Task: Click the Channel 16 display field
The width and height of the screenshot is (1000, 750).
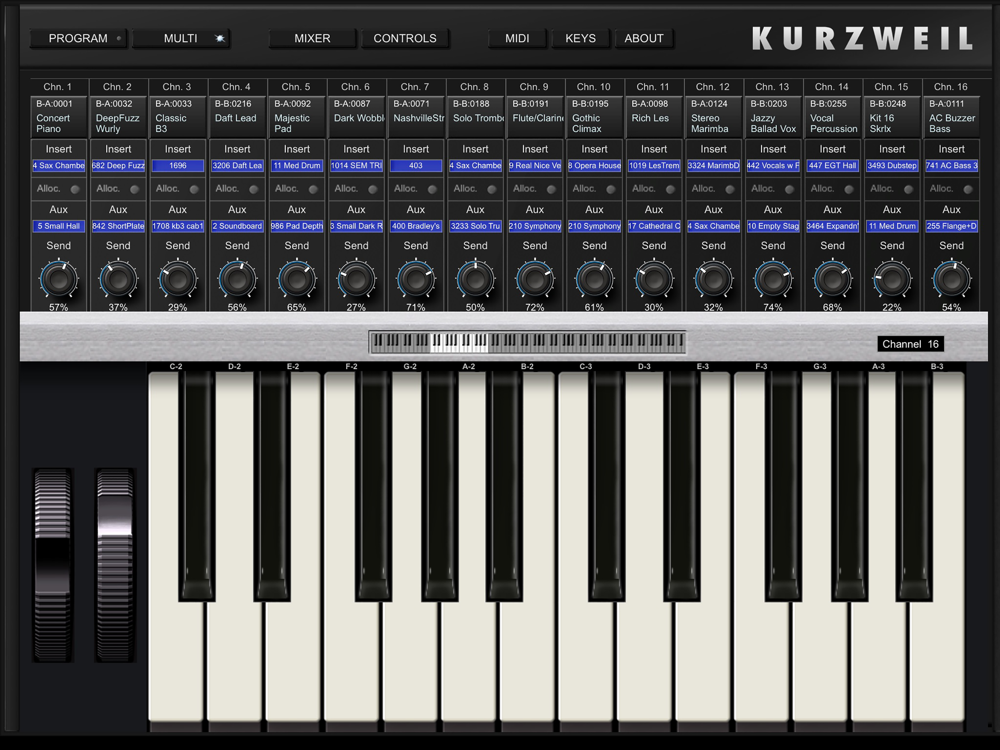Action: pos(910,344)
